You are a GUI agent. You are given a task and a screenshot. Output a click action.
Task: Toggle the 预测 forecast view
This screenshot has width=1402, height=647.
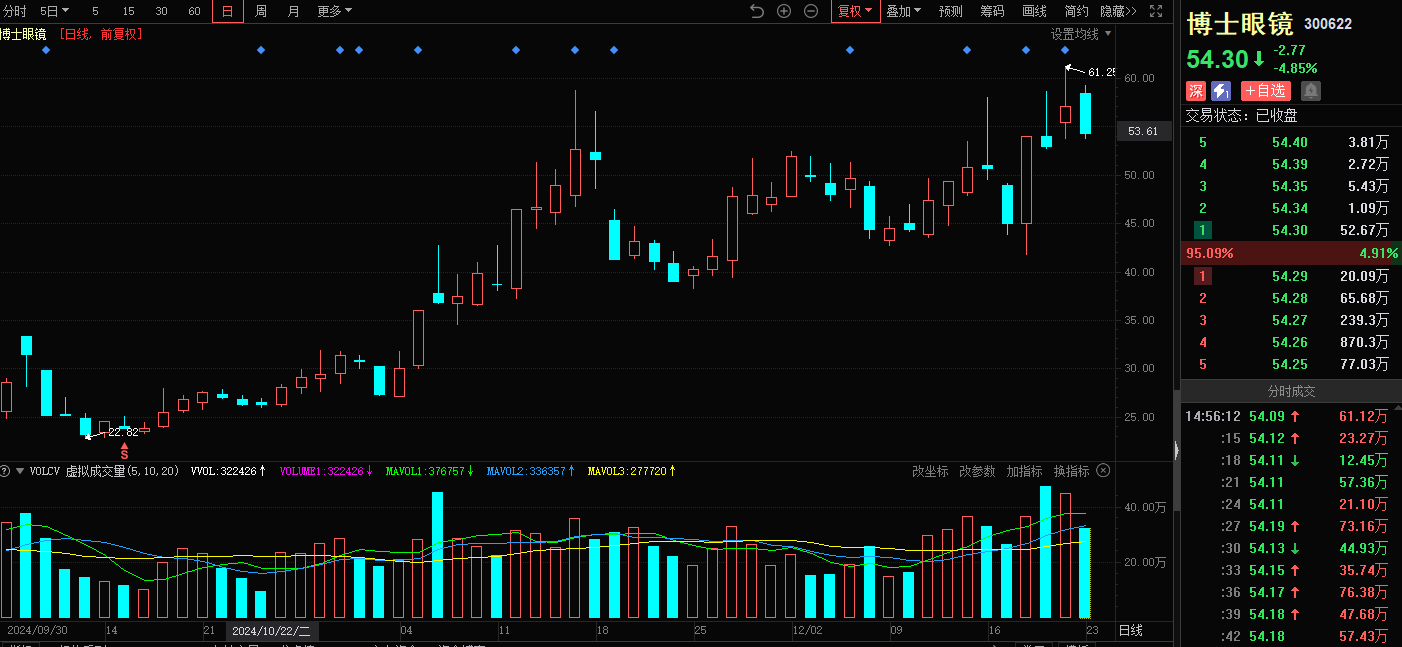(950, 11)
